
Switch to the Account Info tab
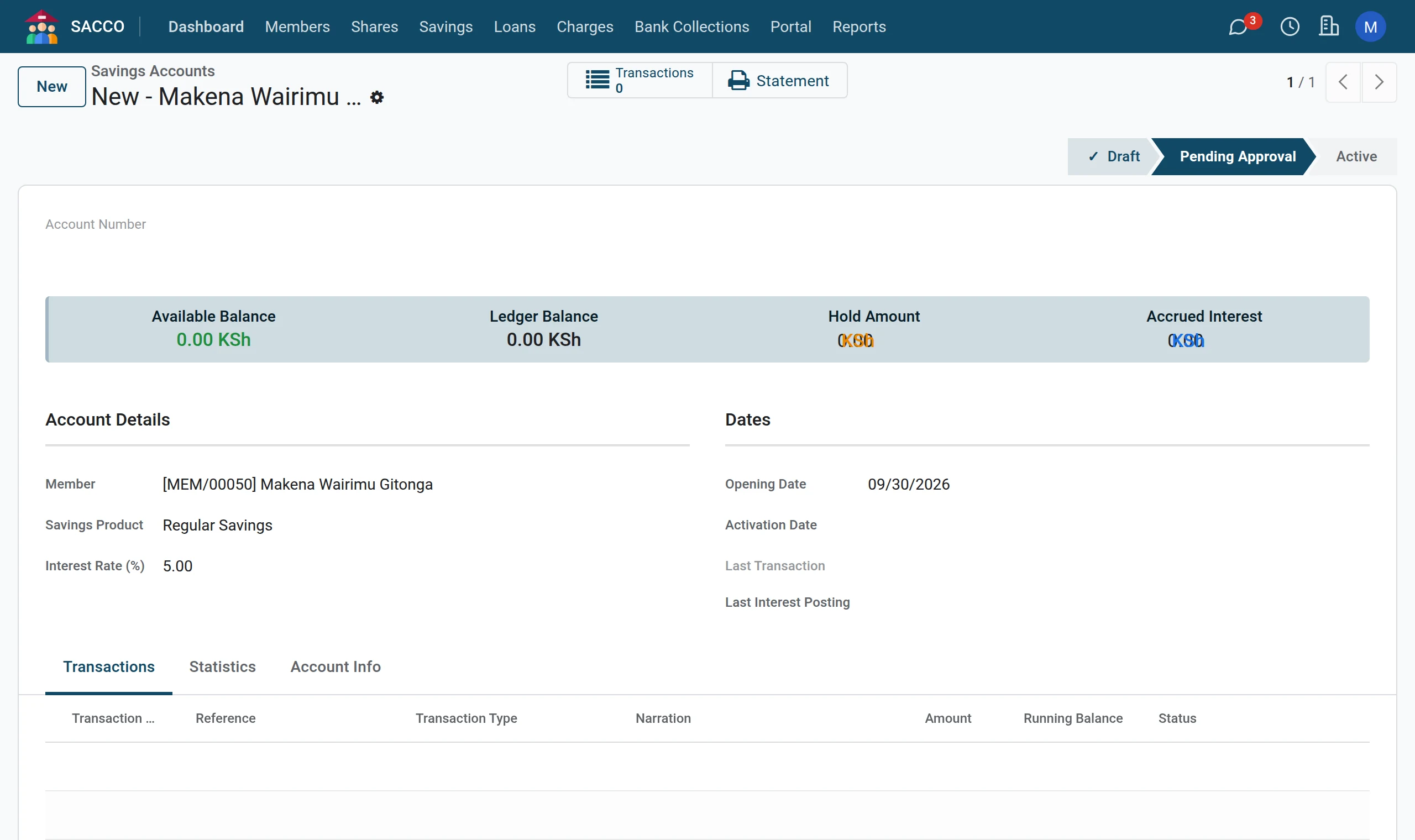335,667
